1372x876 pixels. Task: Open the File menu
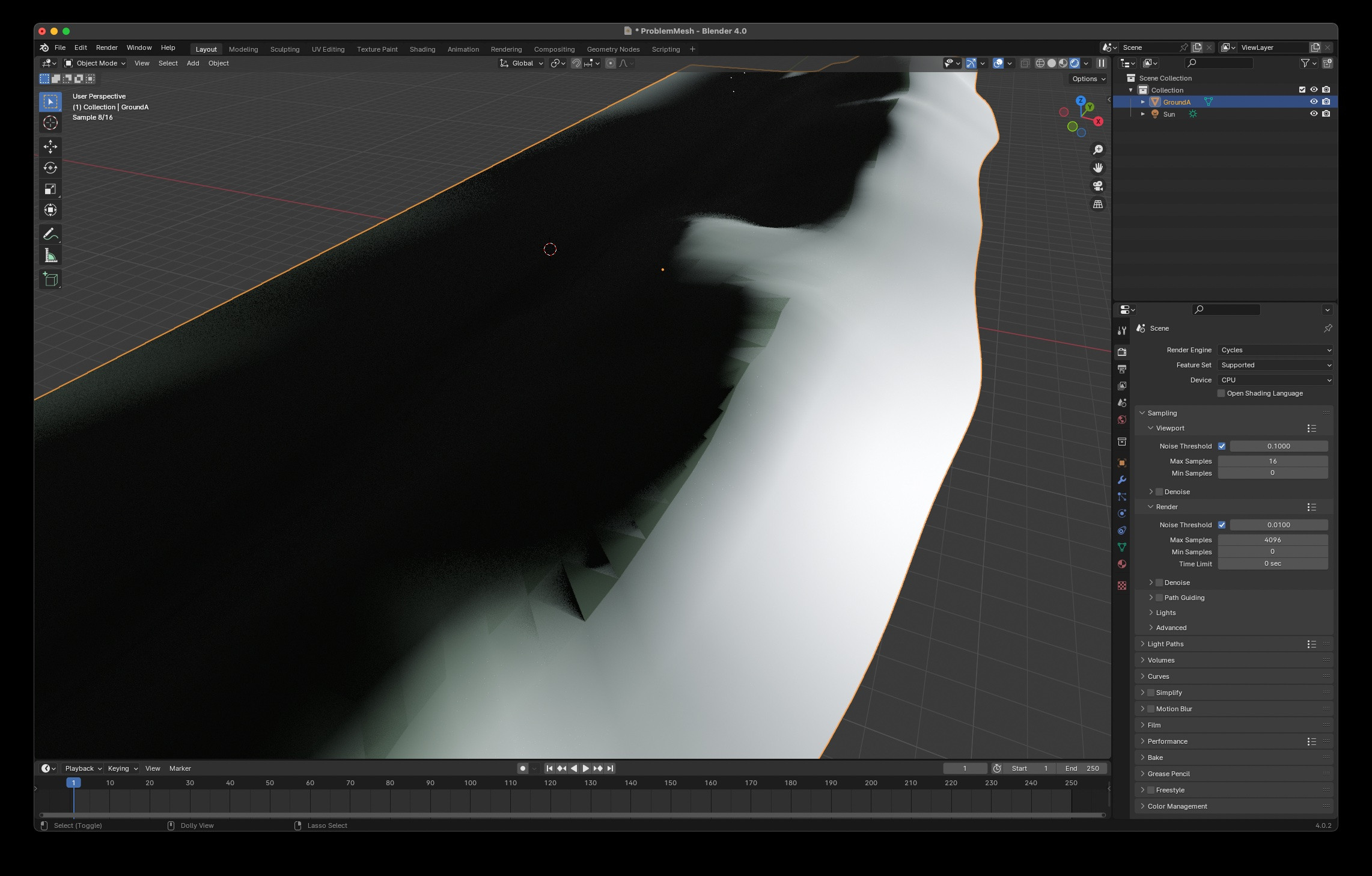[60, 47]
